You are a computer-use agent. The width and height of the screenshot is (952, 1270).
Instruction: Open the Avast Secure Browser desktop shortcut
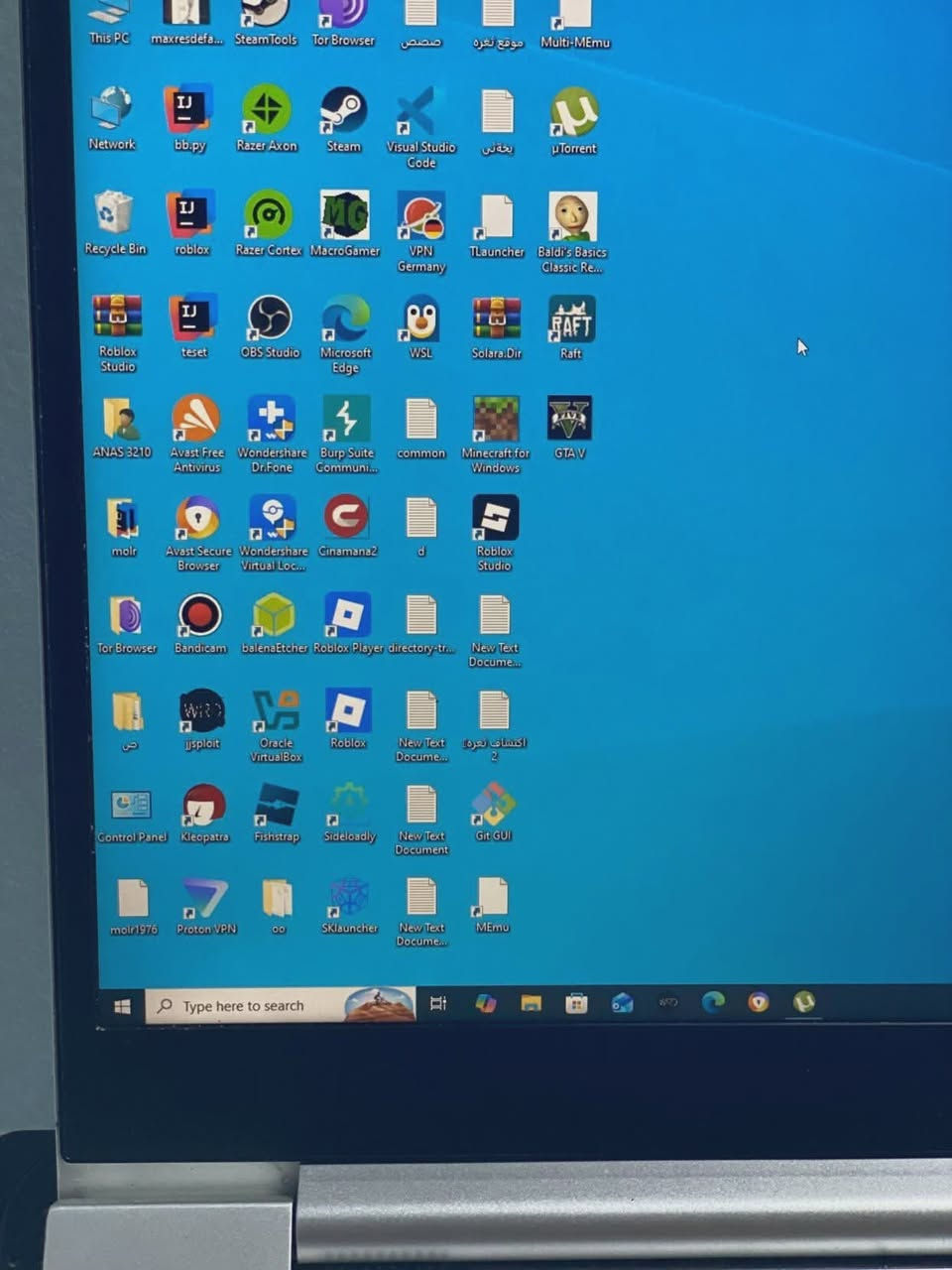(197, 519)
